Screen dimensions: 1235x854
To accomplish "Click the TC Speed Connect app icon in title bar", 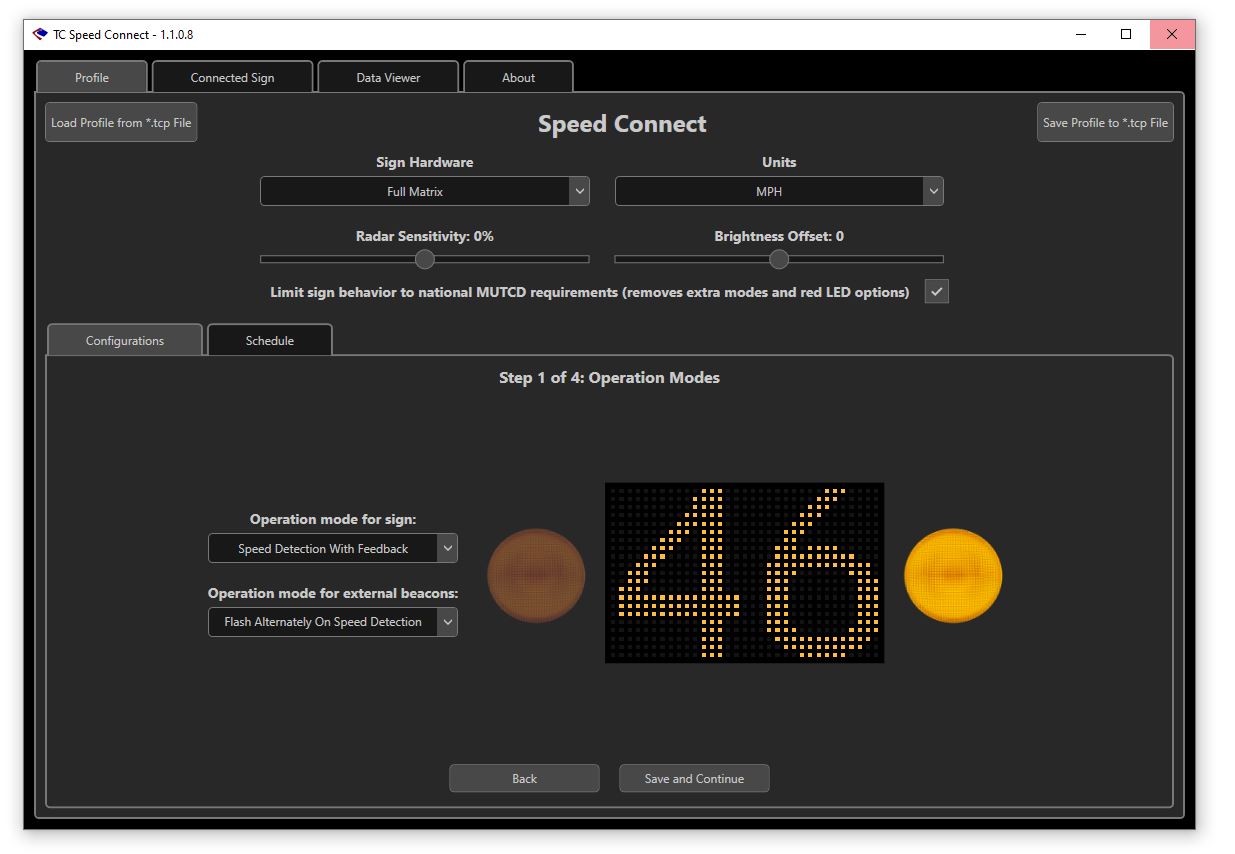I will (x=40, y=34).
